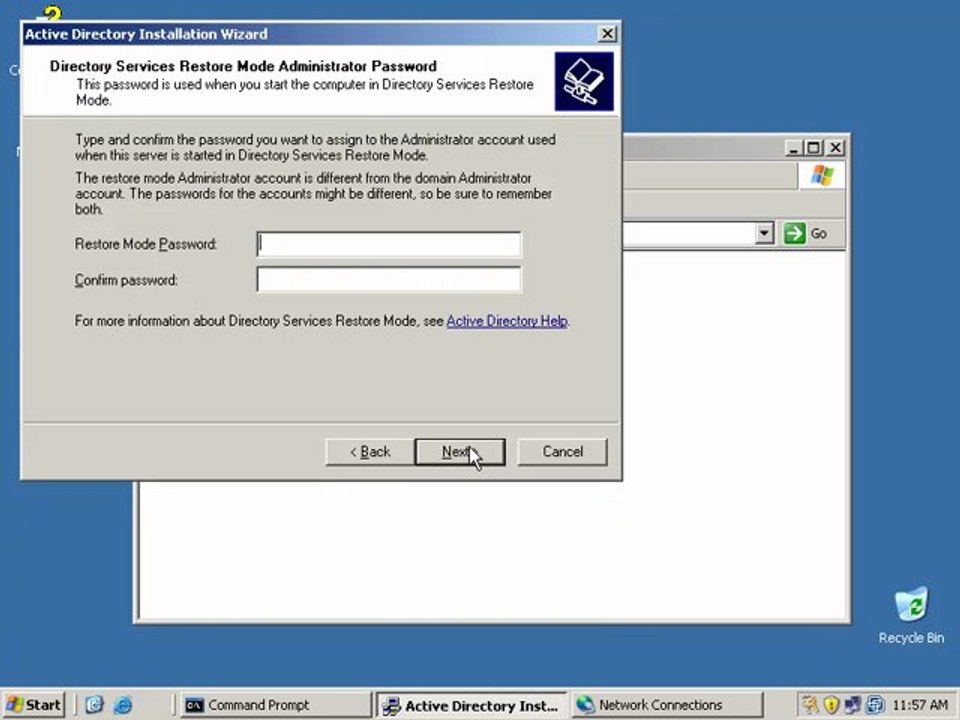Screen dimensions: 960x720
Task: Click the network computers tray icon
Action: pyautogui.click(x=852, y=705)
